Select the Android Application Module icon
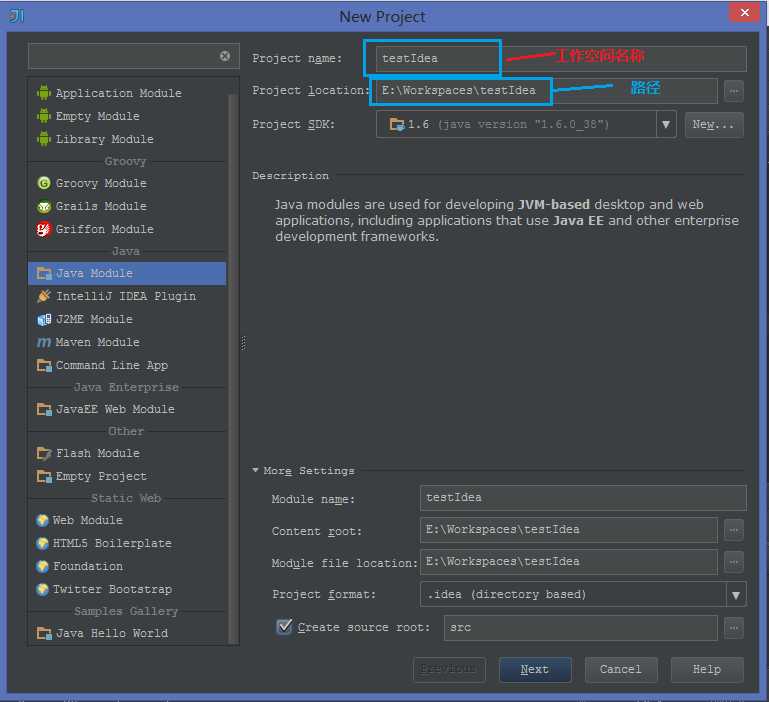This screenshot has height=702, width=769. [x=44, y=92]
